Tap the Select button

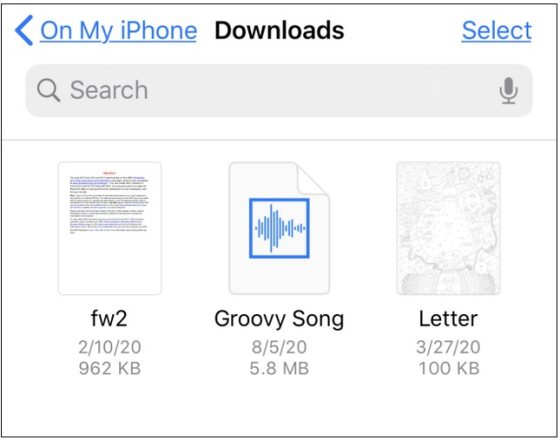point(496,30)
